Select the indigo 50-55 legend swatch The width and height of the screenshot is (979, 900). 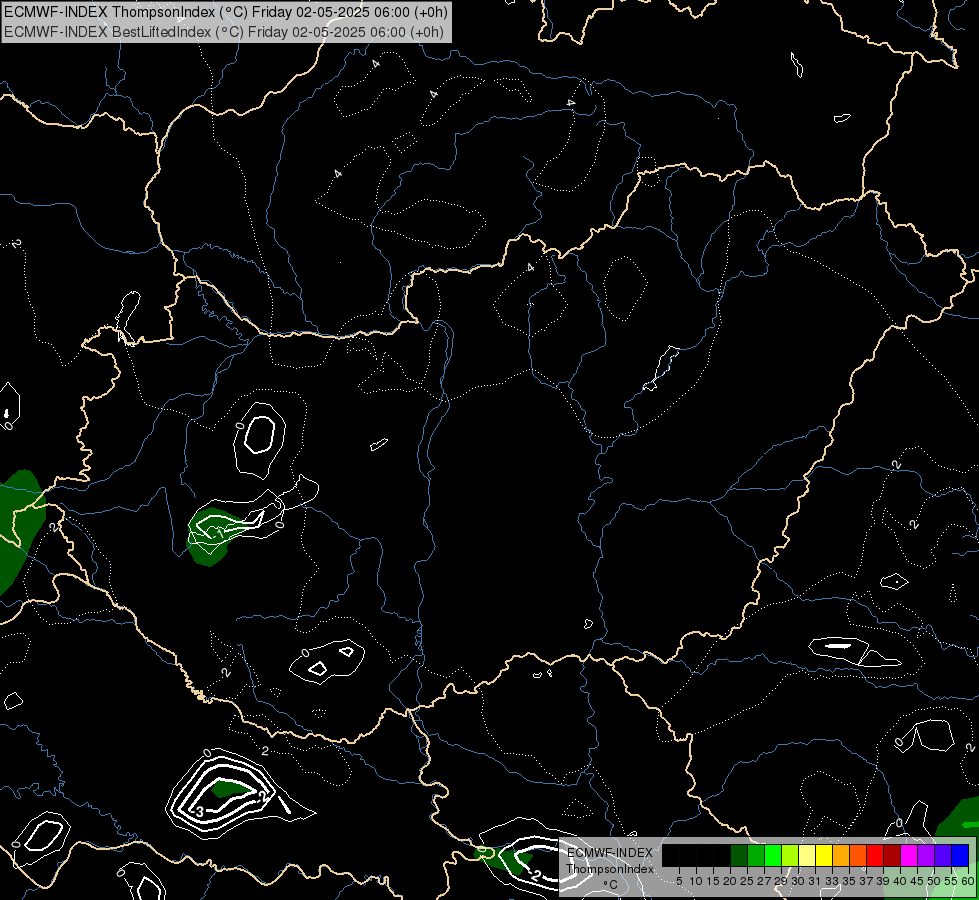[943, 855]
